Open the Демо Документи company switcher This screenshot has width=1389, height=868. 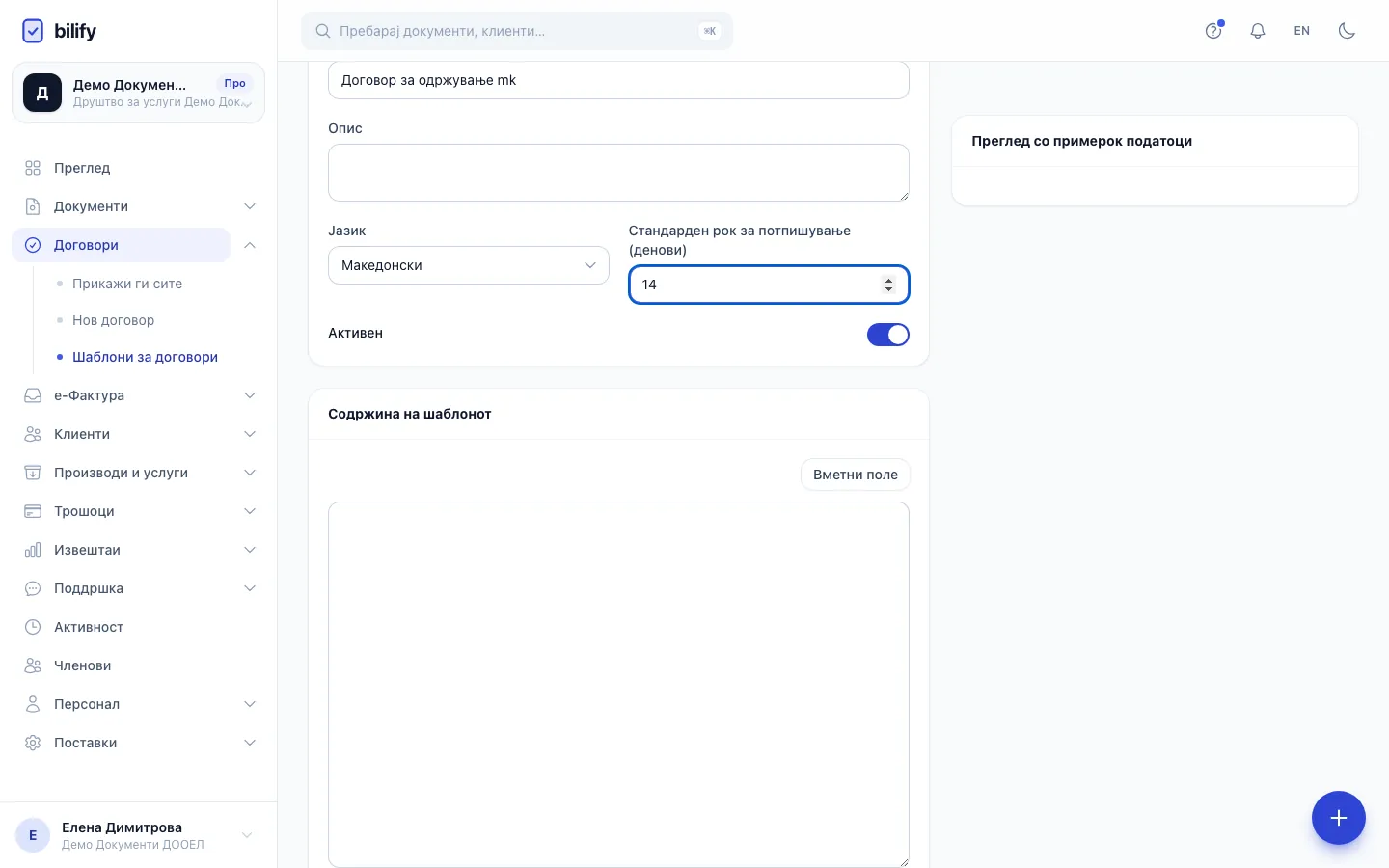[138, 93]
